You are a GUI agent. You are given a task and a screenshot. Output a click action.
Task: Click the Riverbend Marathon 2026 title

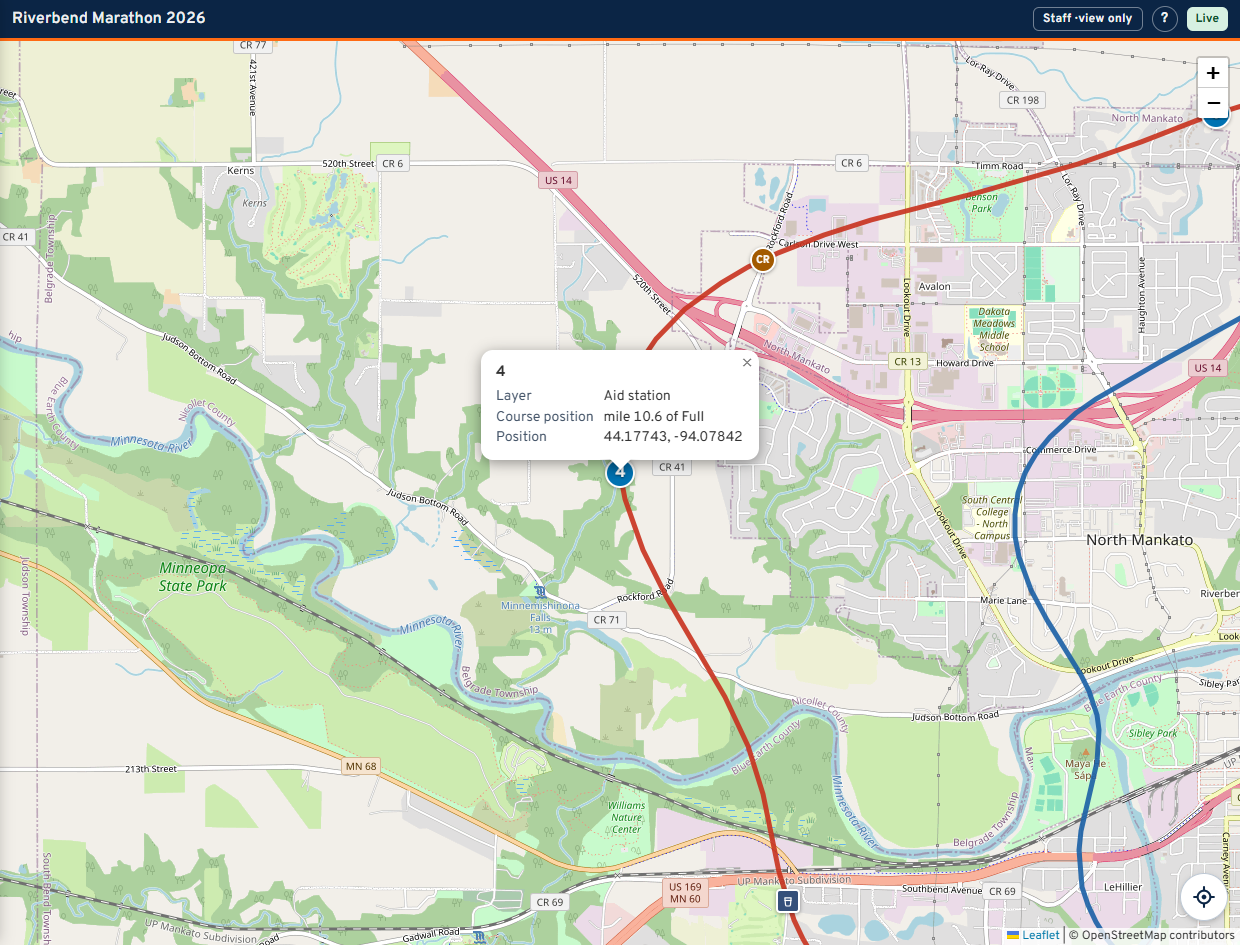click(109, 18)
